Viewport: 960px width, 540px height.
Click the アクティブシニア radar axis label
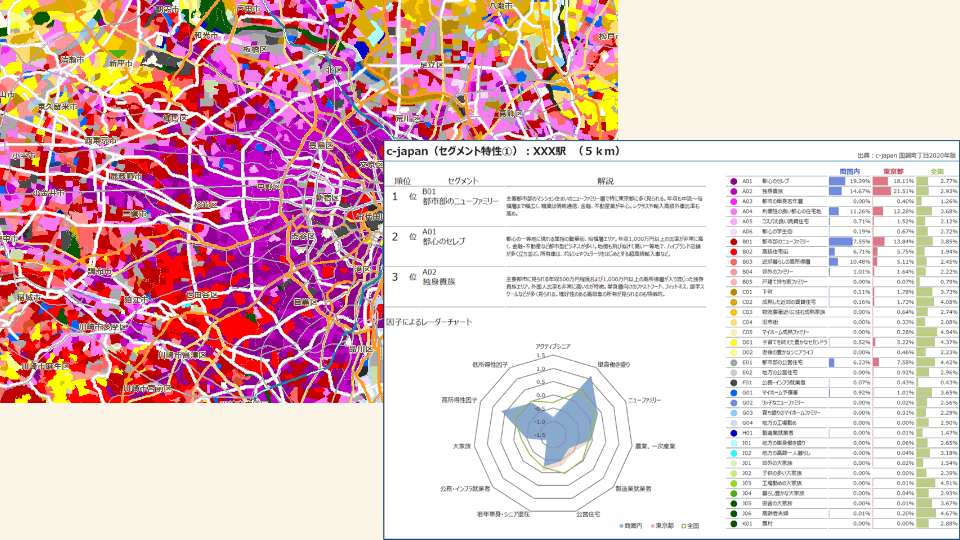(x=553, y=345)
